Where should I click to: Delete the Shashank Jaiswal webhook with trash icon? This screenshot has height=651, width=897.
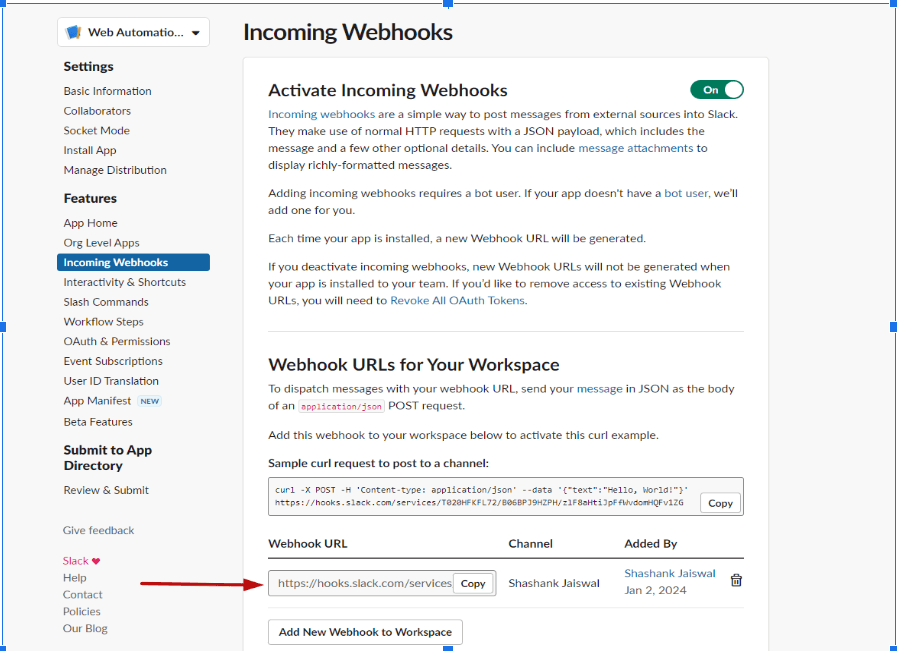(736, 580)
